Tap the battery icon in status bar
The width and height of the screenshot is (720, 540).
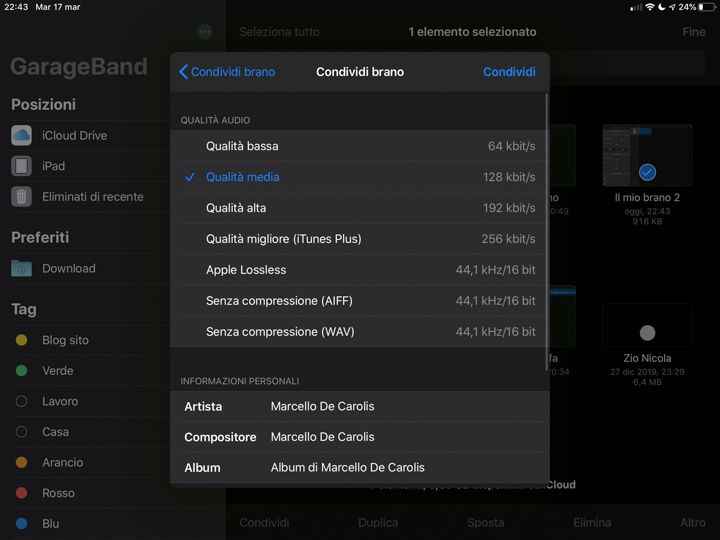(x=708, y=7)
